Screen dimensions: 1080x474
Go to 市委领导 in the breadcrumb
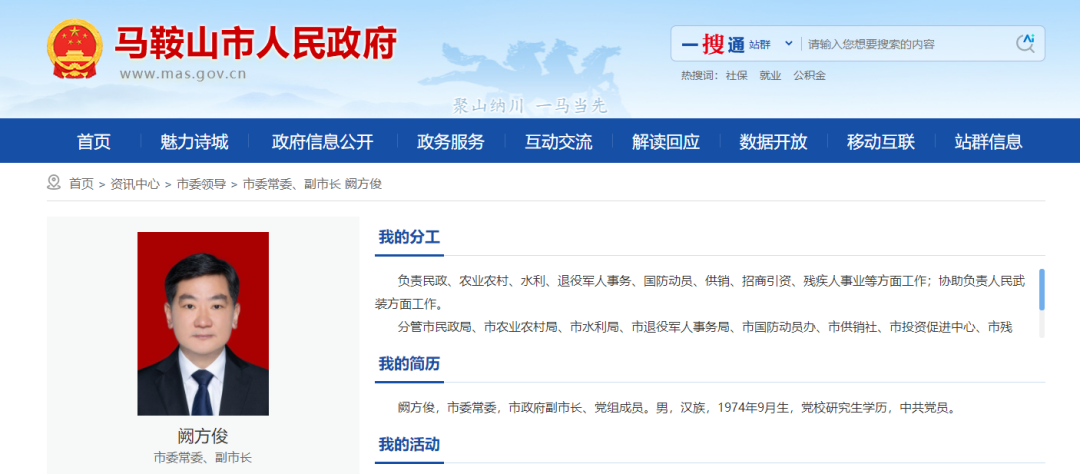tap(201, 184)
